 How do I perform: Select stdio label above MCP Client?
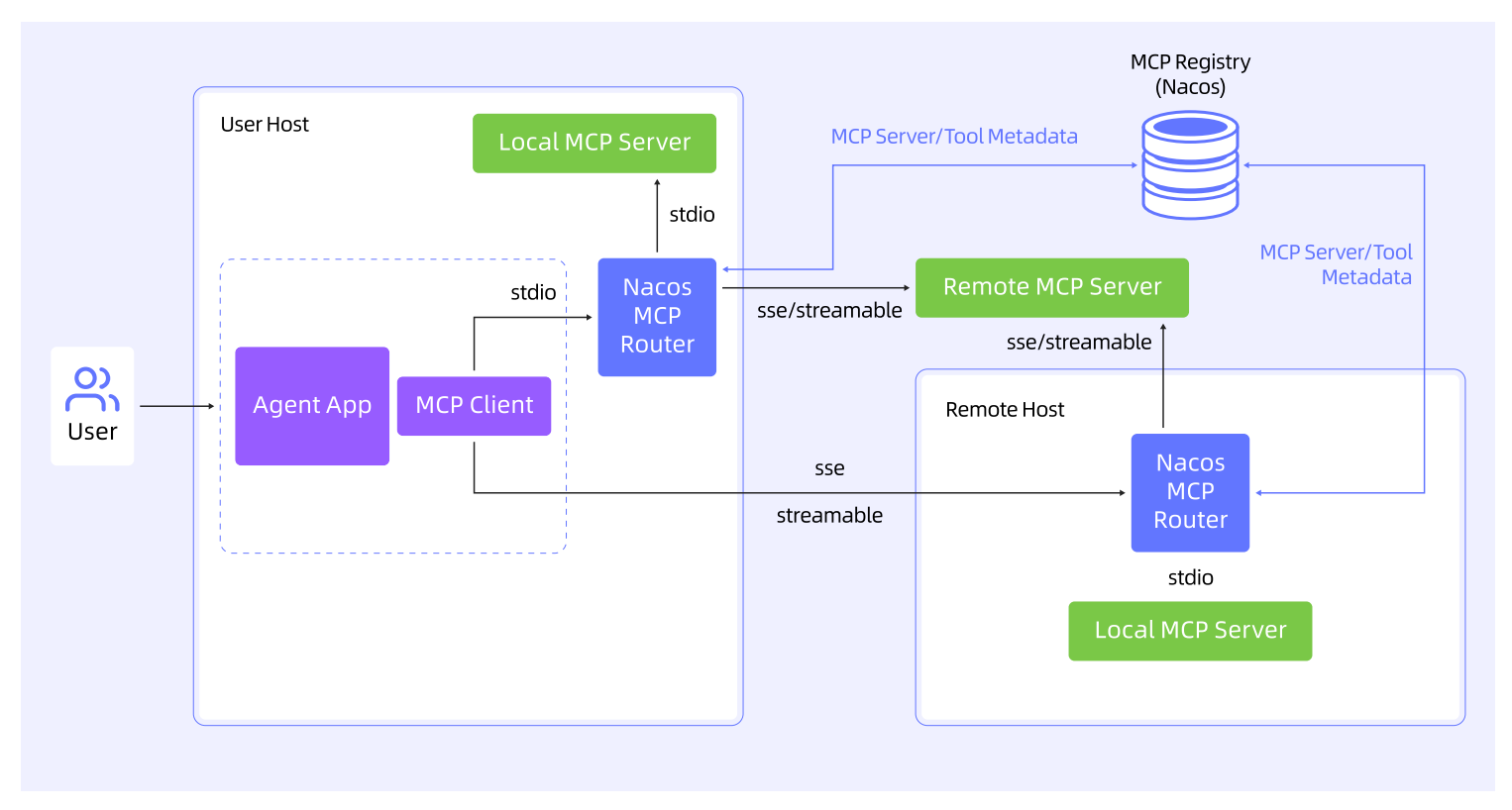(533, 292)
